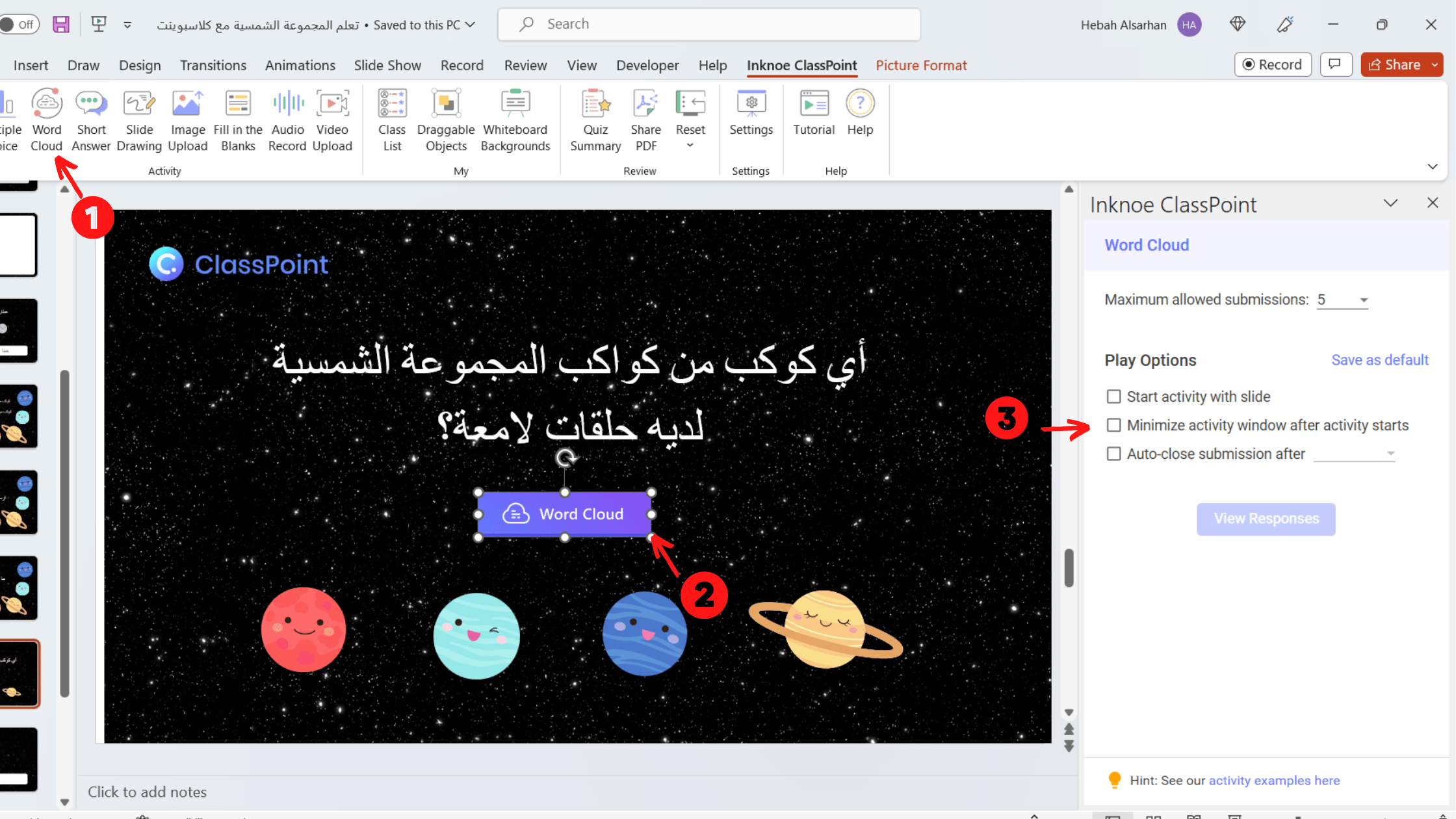Open the HA account avatar
Image resolution: width=1456 pixels, height=819 pixels.
pyautogui.click(x=1189, y=25)
